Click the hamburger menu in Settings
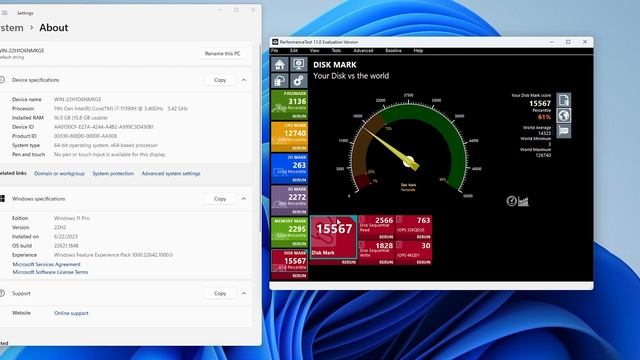Viewport: 640px width, 360px height. 4,13
